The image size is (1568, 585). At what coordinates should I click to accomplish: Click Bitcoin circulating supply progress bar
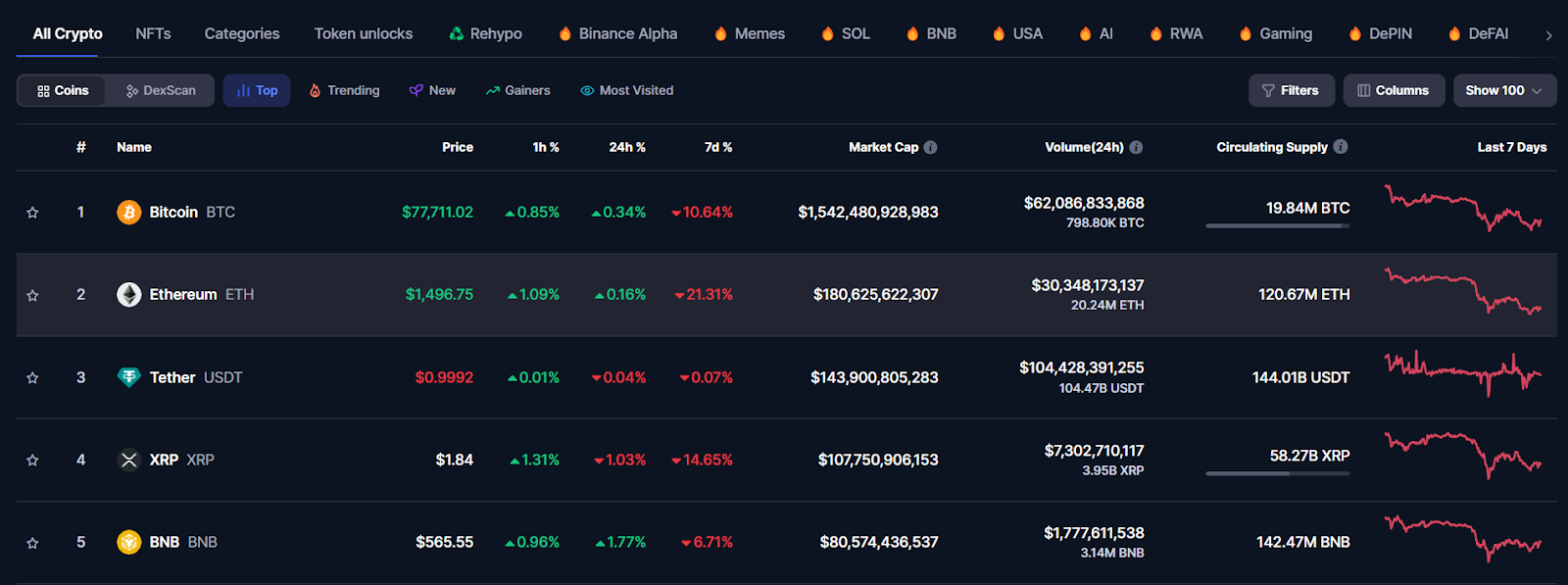1278,226
